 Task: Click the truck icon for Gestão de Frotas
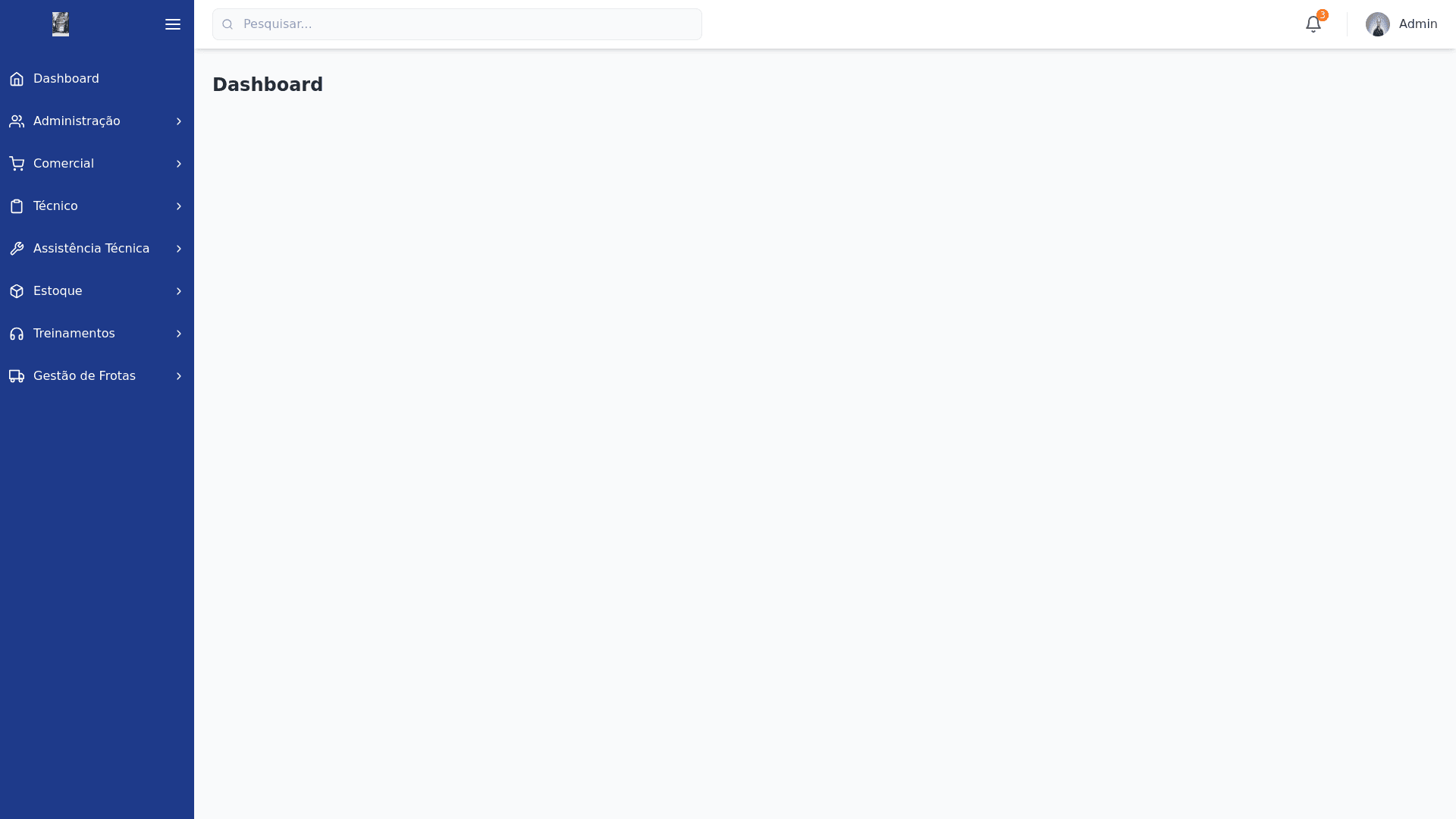(x=17, y=376)
